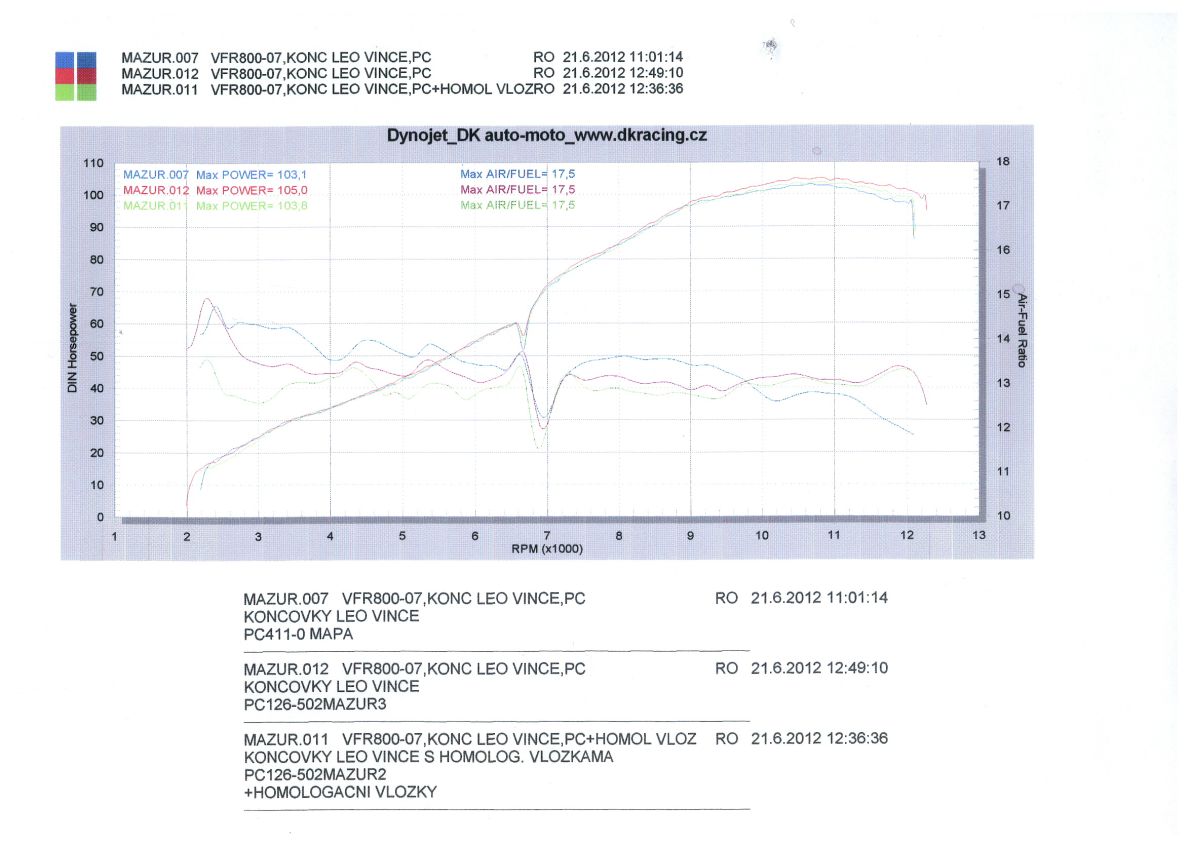1200x843 pixels.
Task: Click the +HOMOLOGACNI VLOZKY note line
Action: coord(340,792)
